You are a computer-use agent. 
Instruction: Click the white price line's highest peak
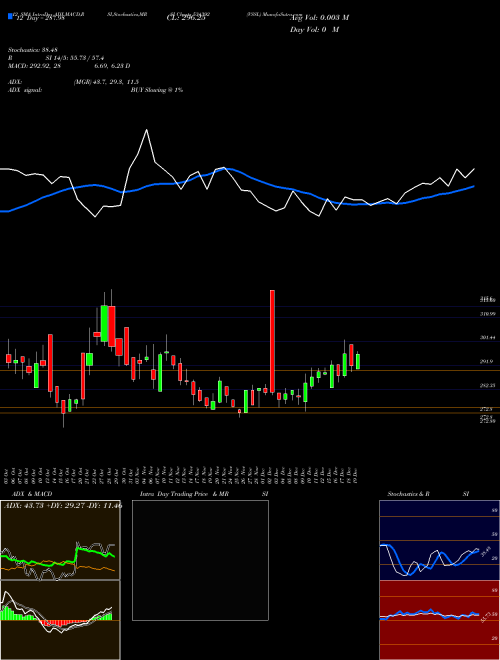click(x=146, y=130)
